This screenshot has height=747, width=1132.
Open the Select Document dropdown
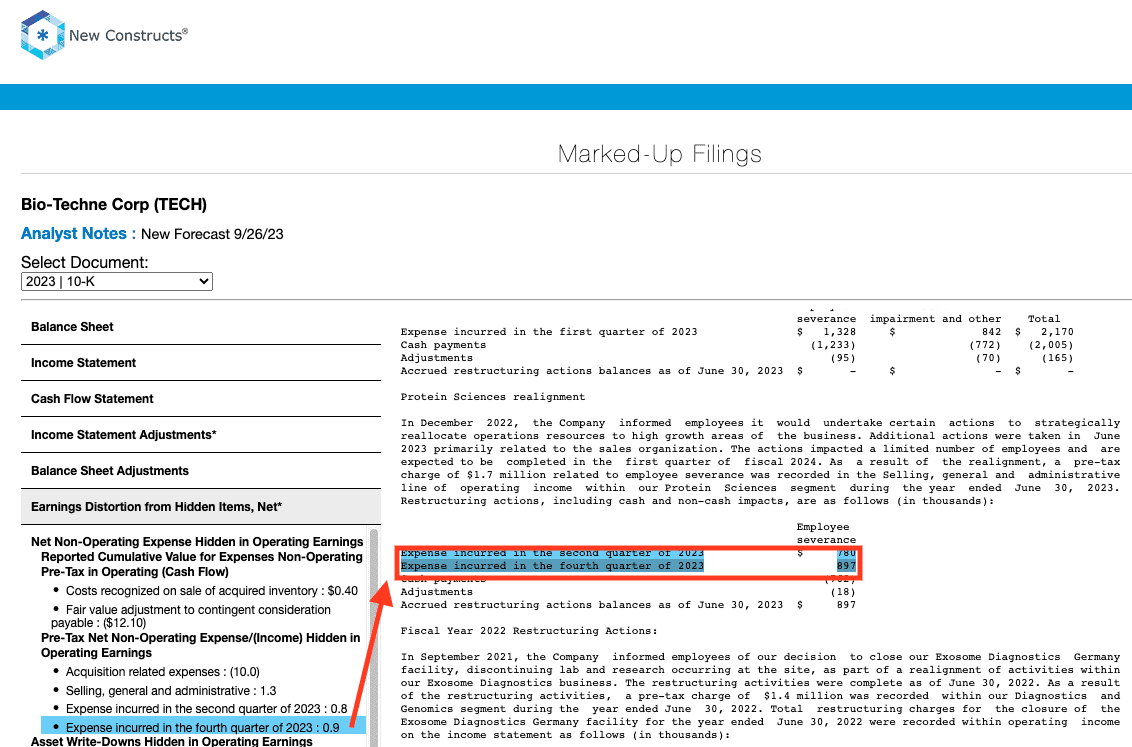pyautogui.click(x=117, y=281)
